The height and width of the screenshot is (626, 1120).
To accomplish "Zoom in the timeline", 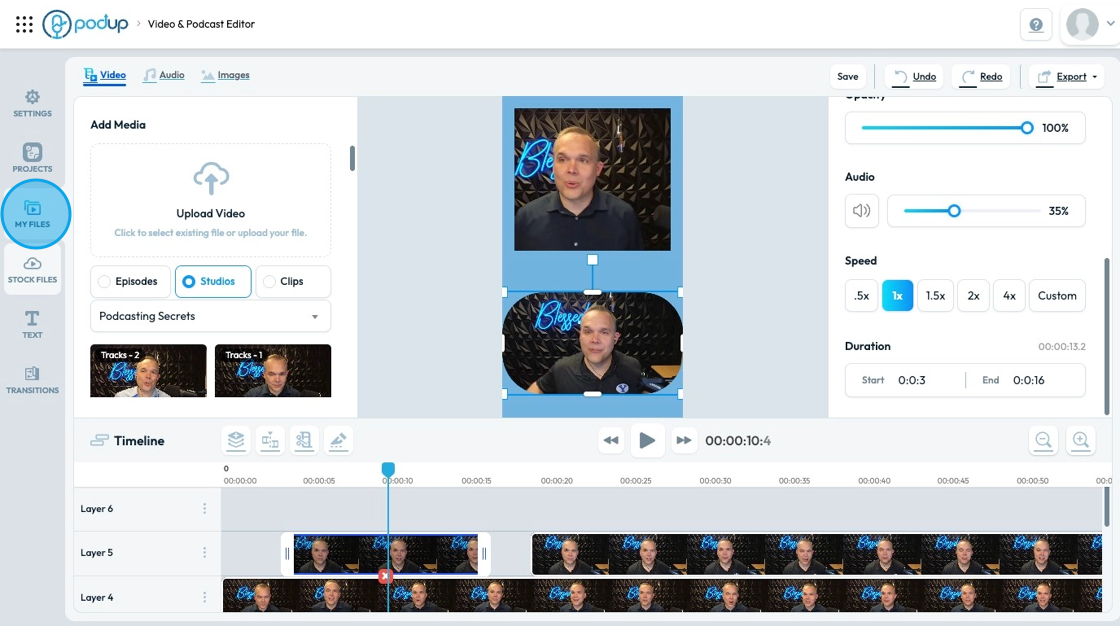I will click(1081, 441).
